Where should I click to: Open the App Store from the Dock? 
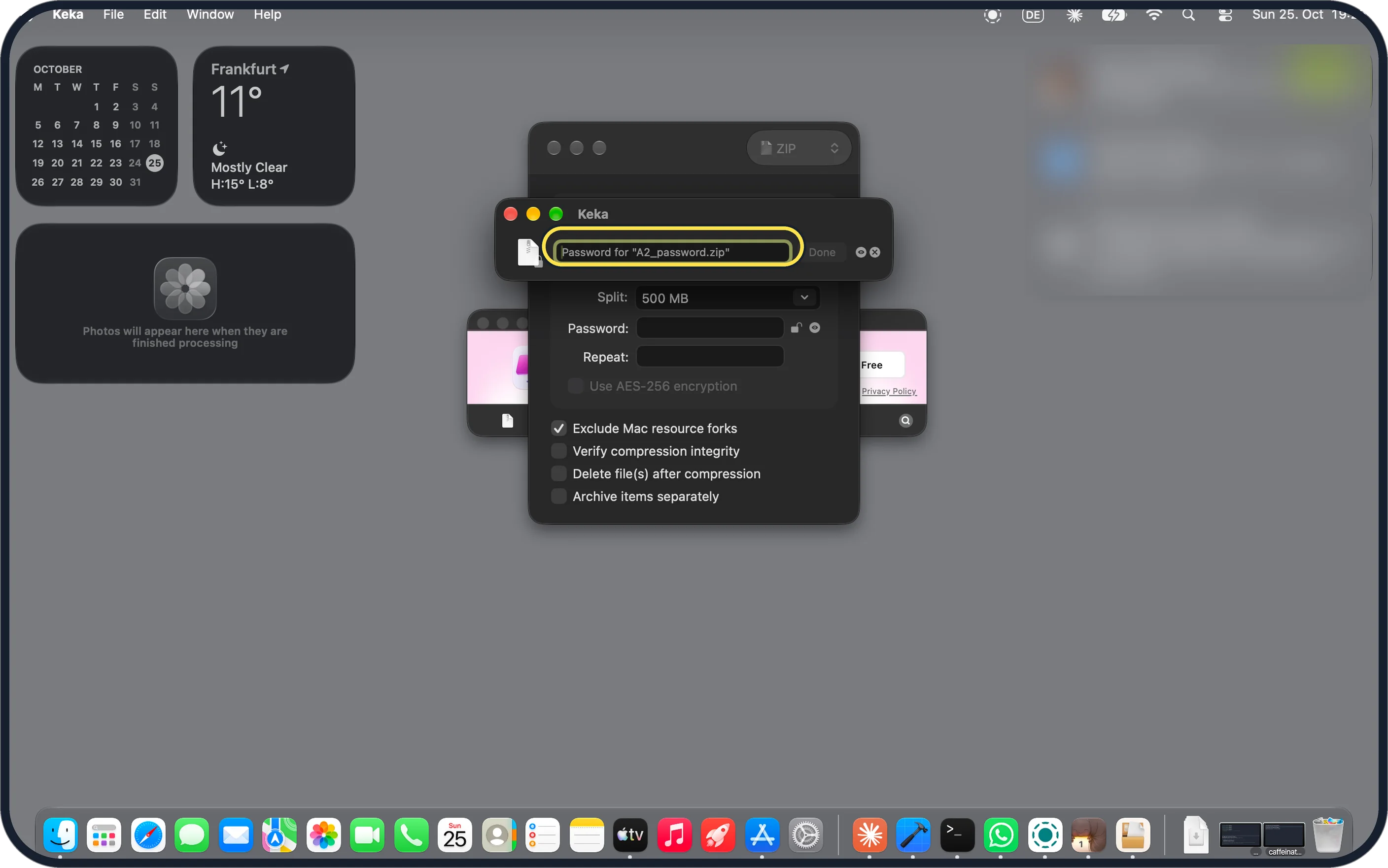[762, 835]
